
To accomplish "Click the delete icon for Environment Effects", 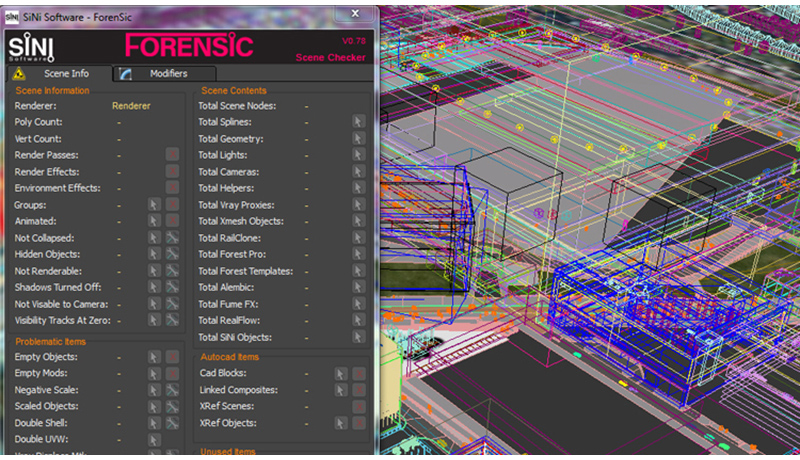I will tap(172, 188).
